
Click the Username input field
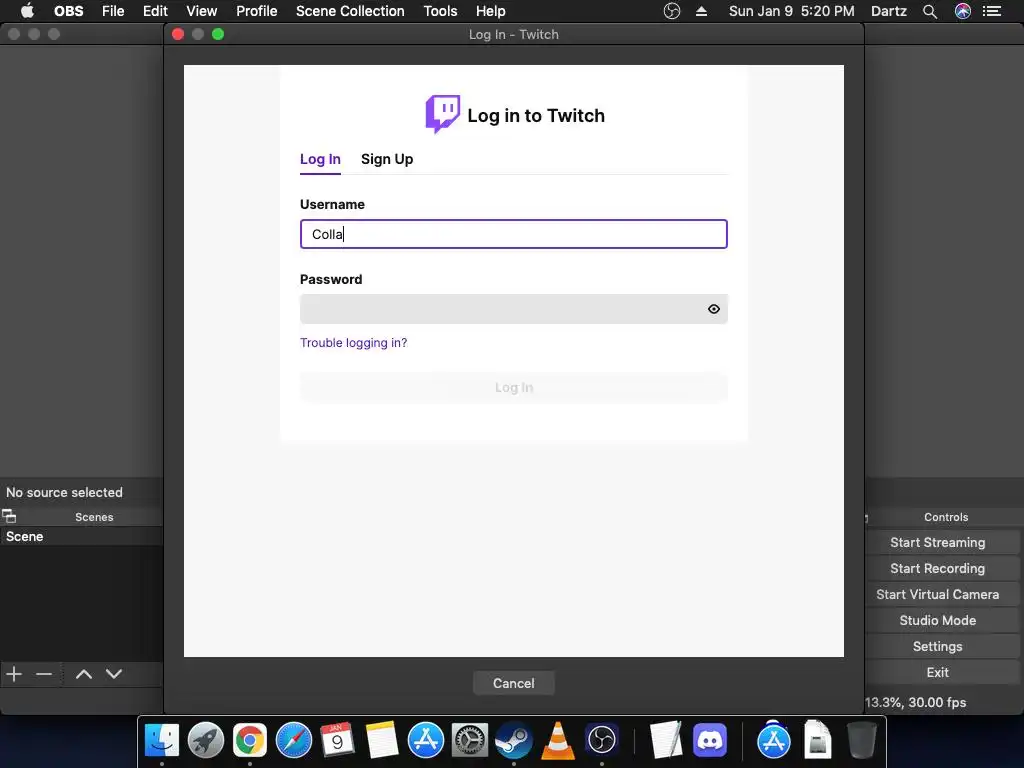point(513,234)
